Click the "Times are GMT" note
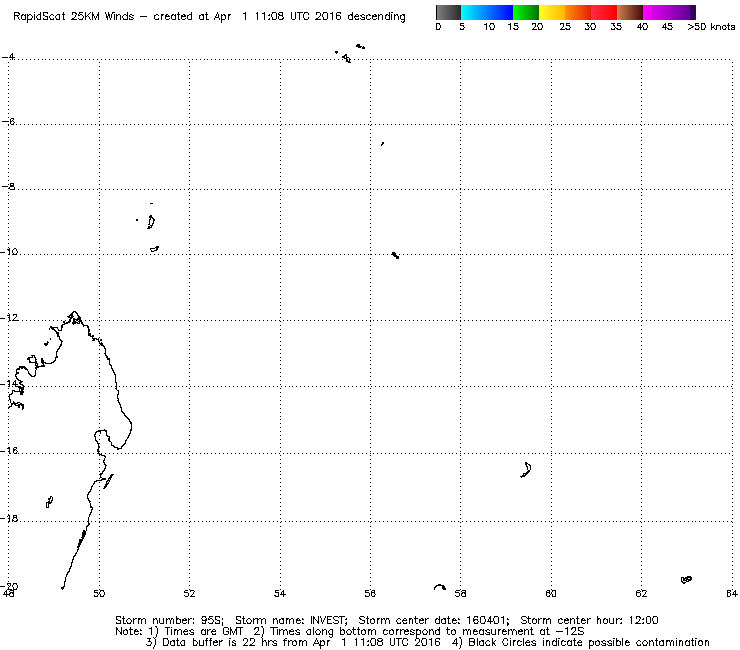This screenshot has width=740, height=650. [x=203, y=632]
